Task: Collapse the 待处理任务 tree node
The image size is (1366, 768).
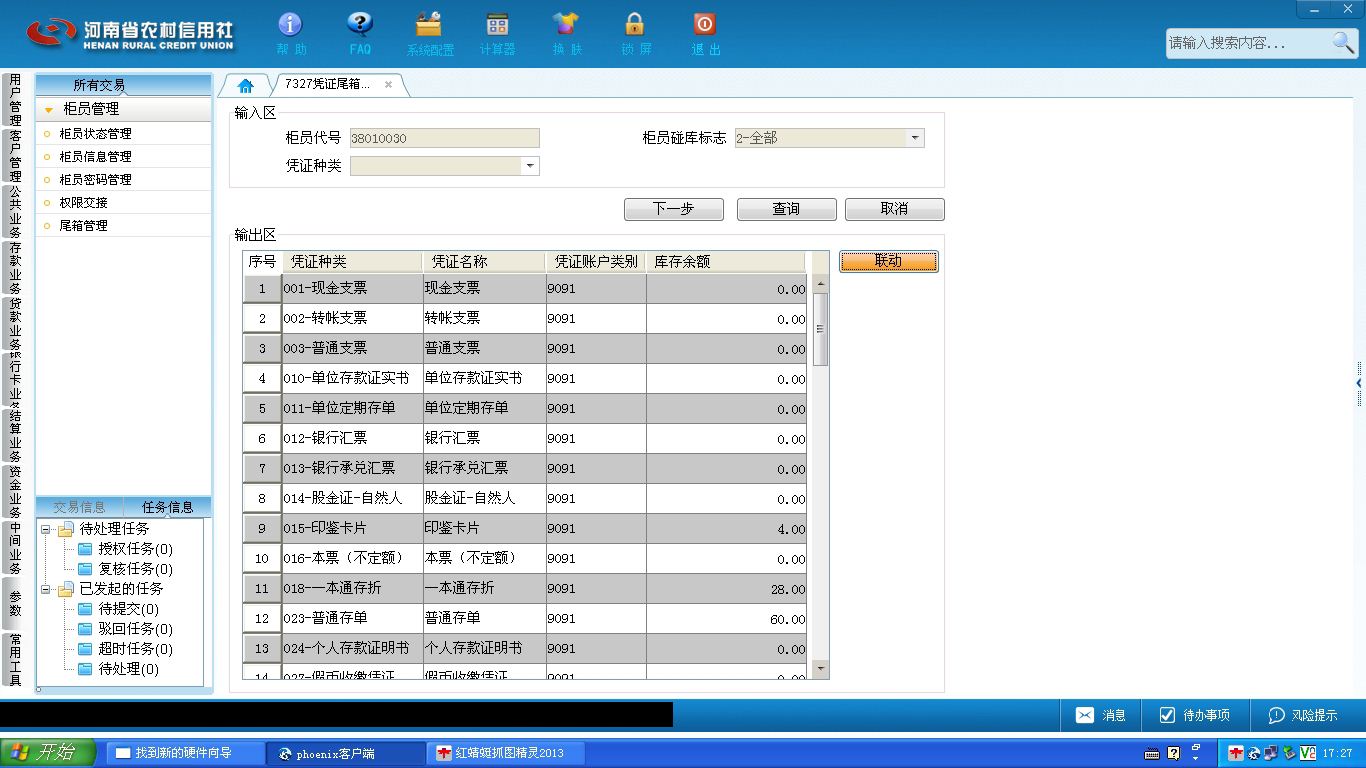Action: pyautogui.click(x=46, y=529)
